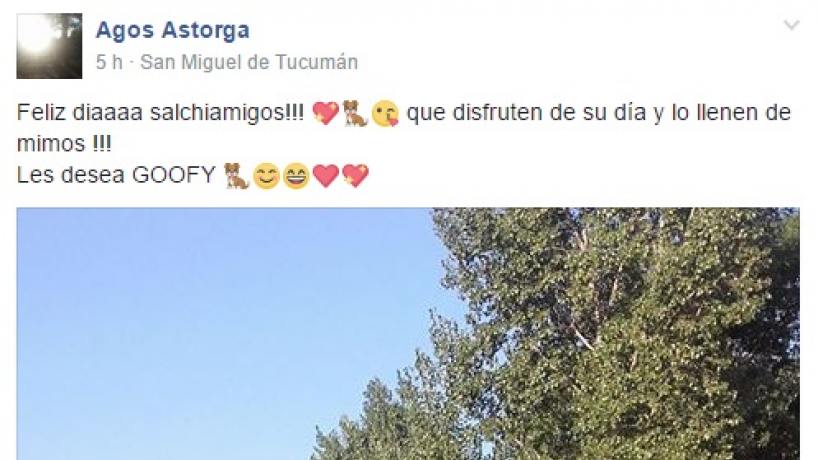Click the kissing face emoji
The image size is (818, 460).
tap(385, 114)
